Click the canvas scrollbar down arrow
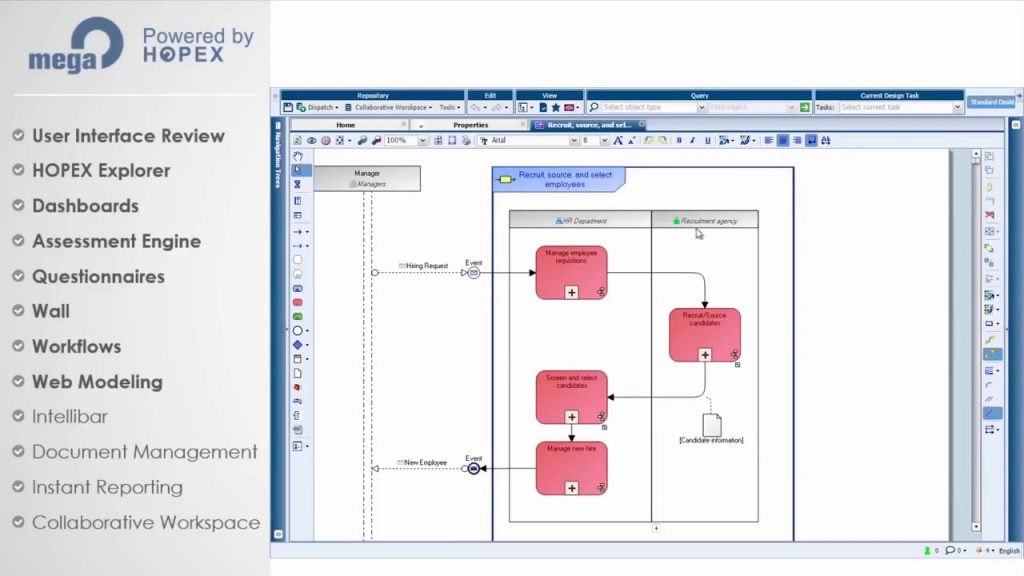This screenshot has height=576, width=1024. click(976, 526)
